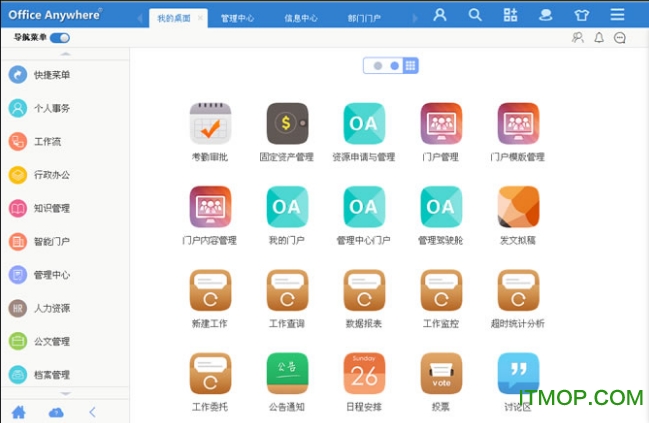Close the 我的桌面 tab
The width and height of the screenshot is (649, 423).
[x=199, y=18]
